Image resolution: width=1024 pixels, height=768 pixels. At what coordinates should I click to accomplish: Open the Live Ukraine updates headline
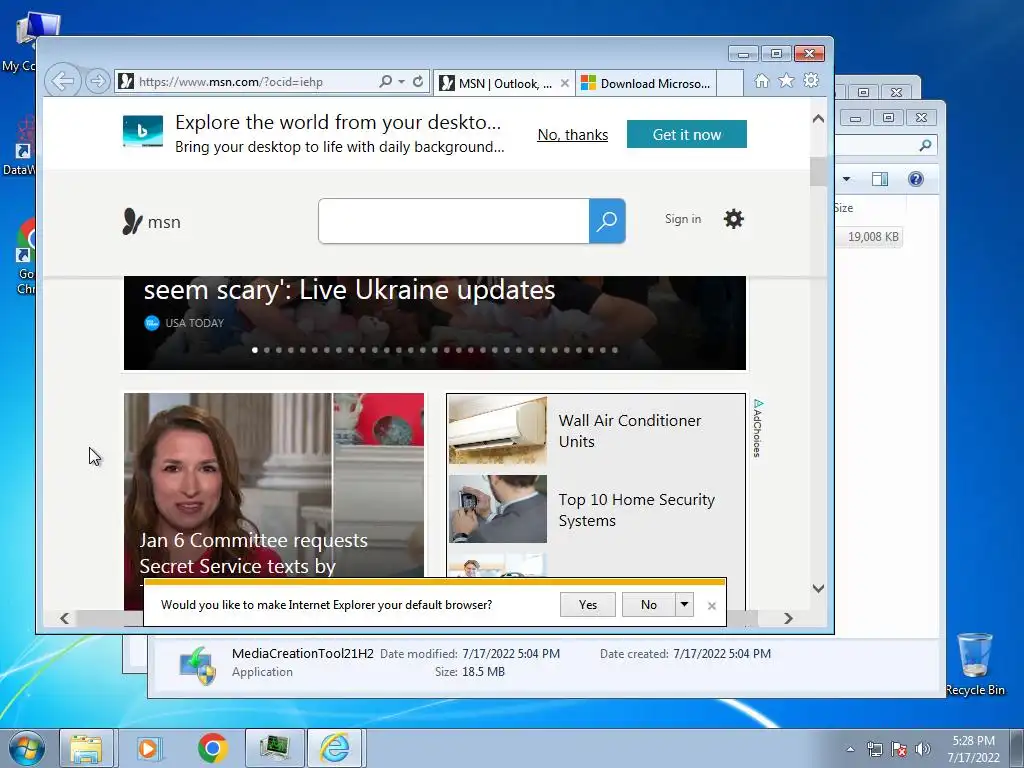click(x=349, y=290)
